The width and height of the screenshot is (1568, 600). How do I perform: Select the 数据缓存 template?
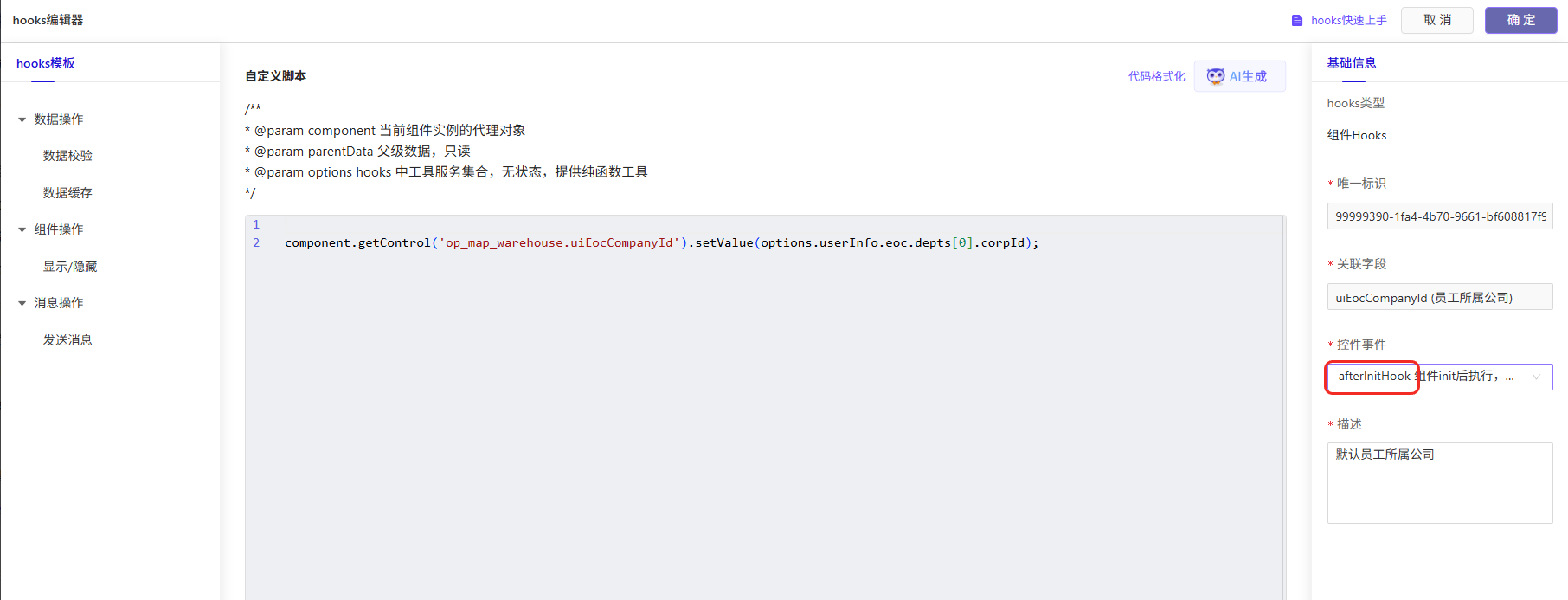coord(67,193)
